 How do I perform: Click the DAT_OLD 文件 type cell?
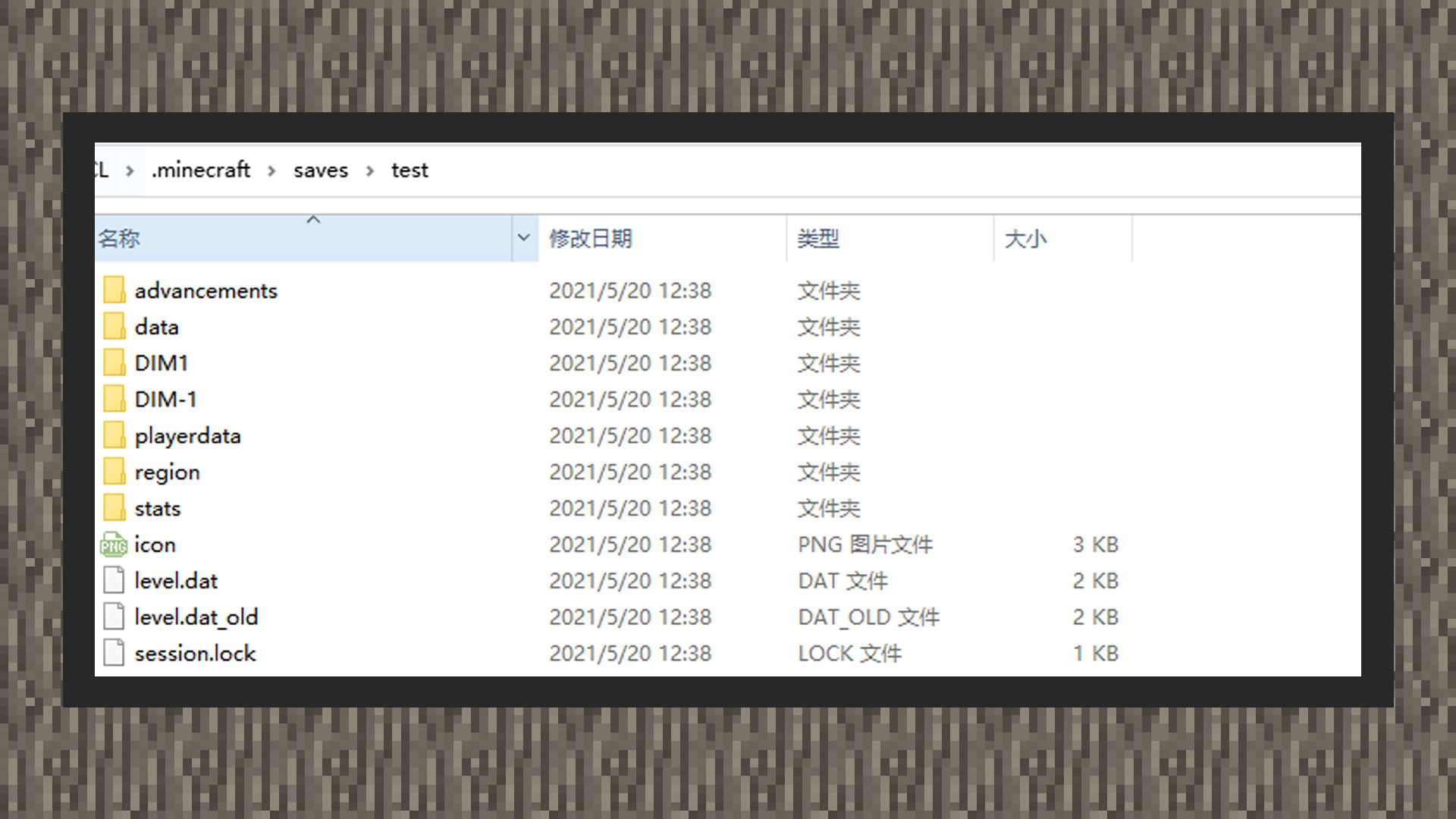click(869, 617)
